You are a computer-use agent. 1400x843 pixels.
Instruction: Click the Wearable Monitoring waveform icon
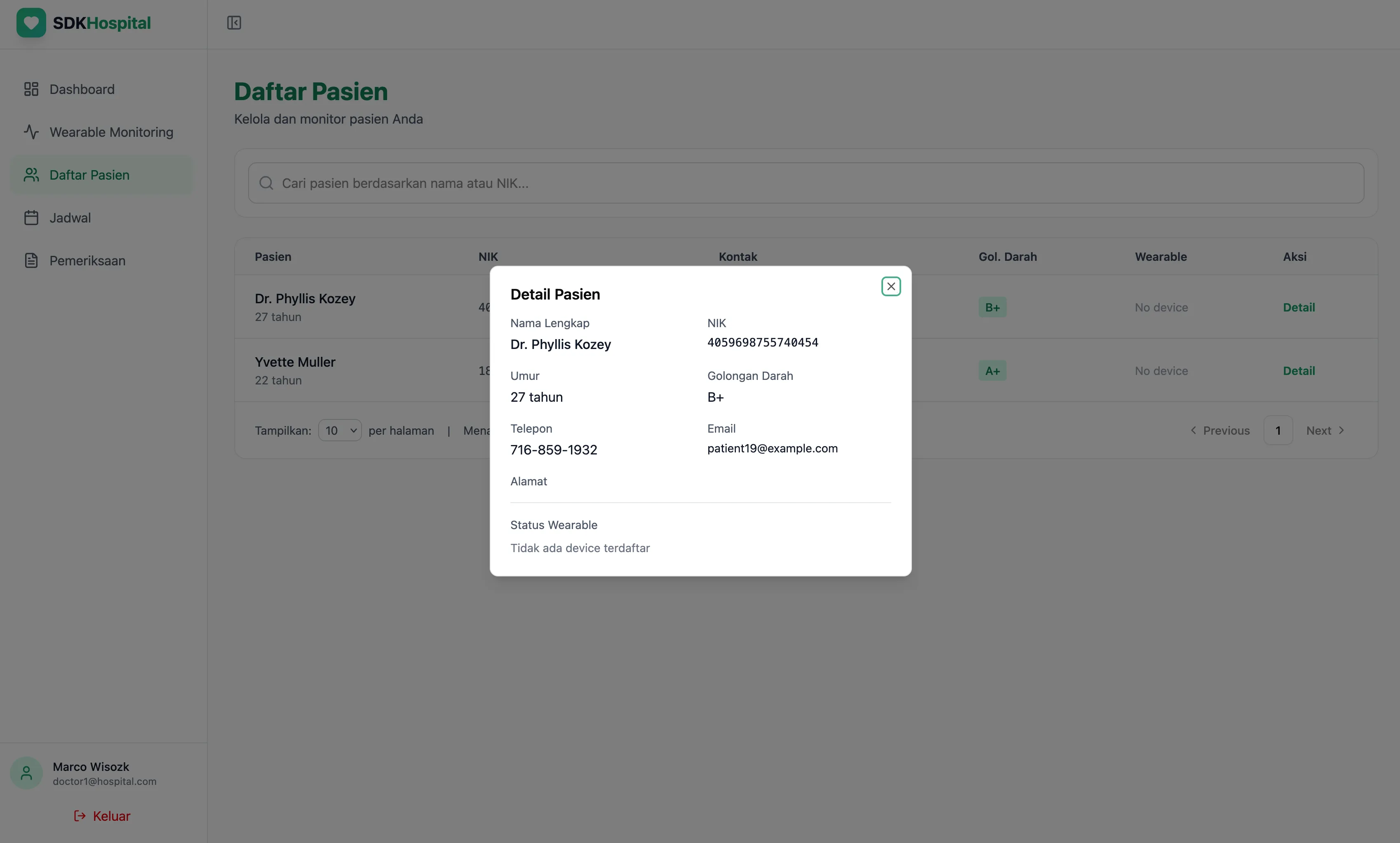point(31,132)
